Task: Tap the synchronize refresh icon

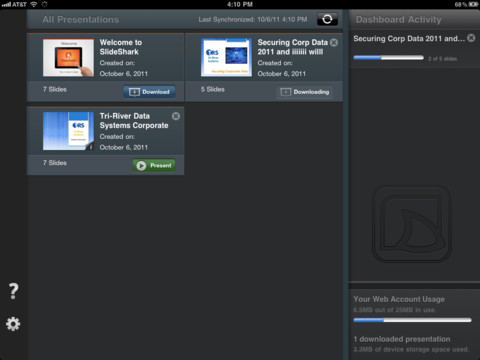Action: [327, 19]
